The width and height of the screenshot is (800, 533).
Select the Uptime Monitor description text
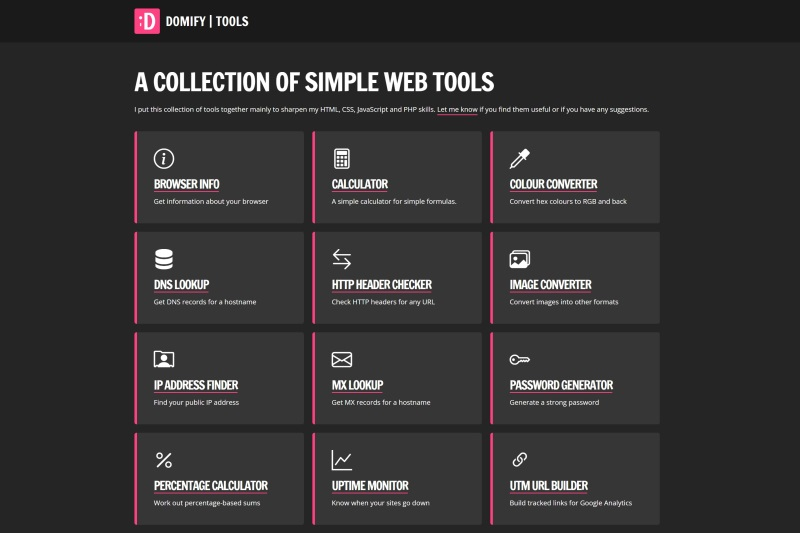point(381,503)
